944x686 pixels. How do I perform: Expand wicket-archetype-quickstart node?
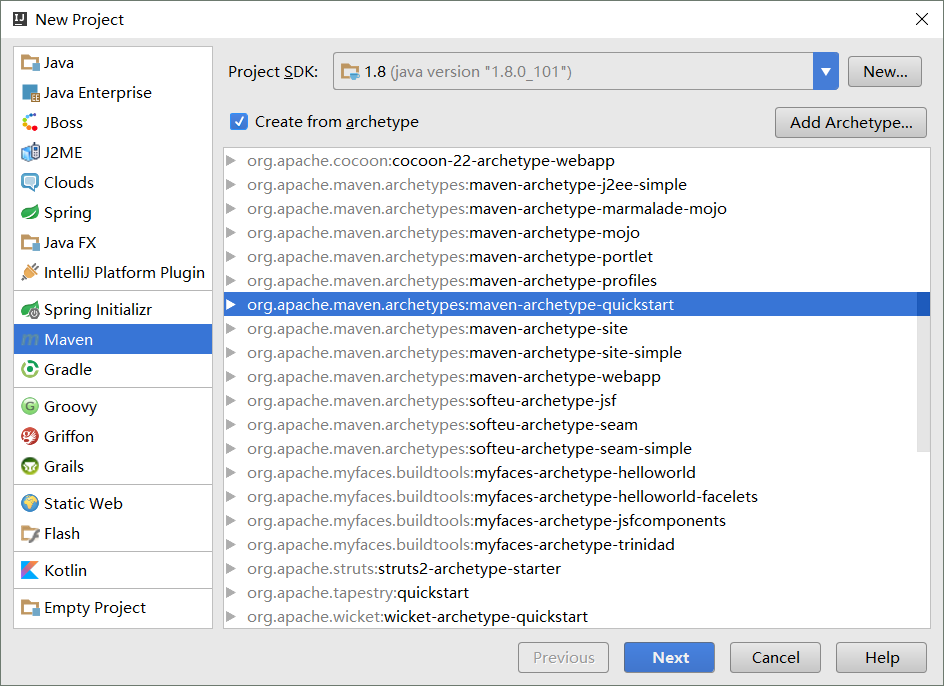point(231,617)
